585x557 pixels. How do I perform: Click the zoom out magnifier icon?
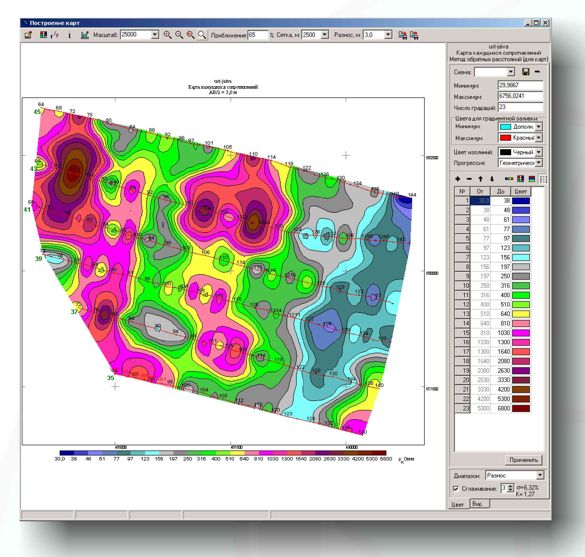click(179, 35)
